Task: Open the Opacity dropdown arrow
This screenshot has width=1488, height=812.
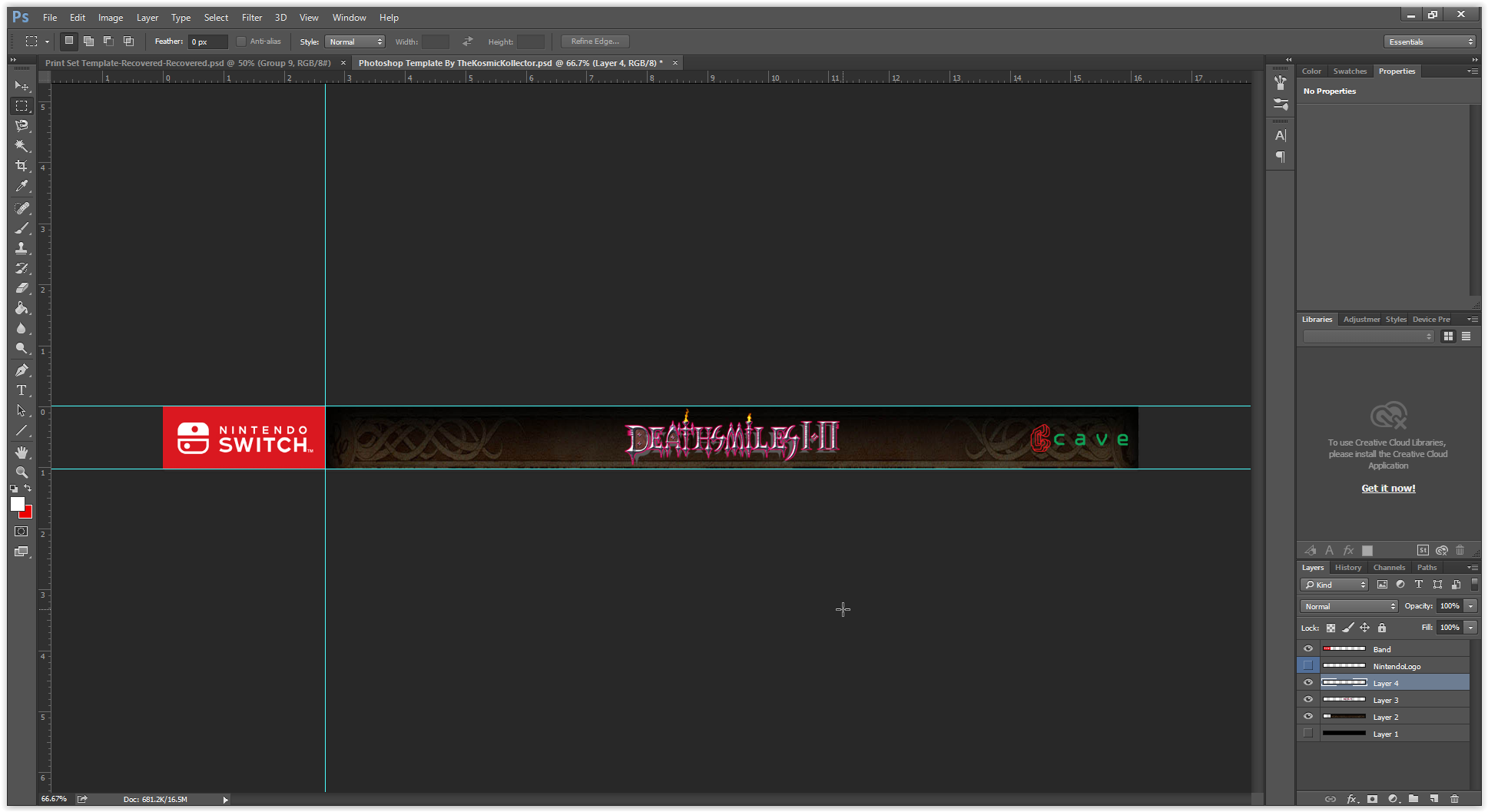Action: [1471, 606]
